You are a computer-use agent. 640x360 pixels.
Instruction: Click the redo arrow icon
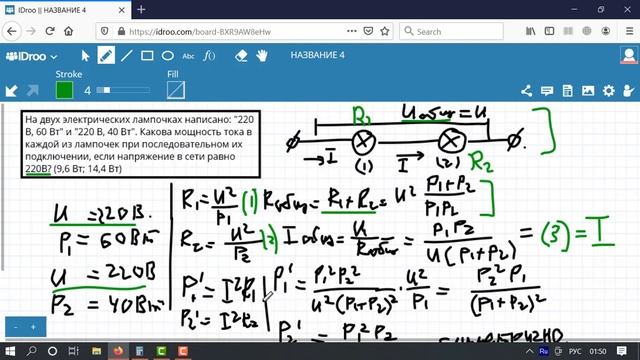coord(33,91)
